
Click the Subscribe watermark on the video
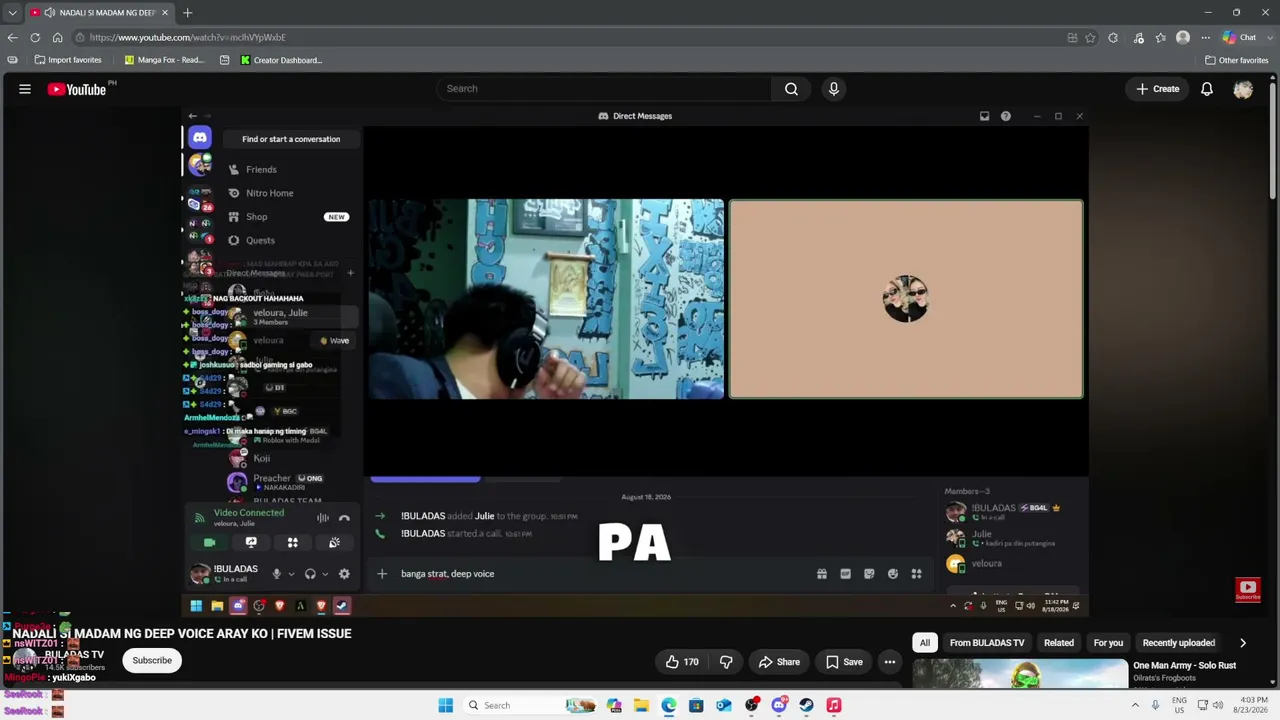(1247, 590)
